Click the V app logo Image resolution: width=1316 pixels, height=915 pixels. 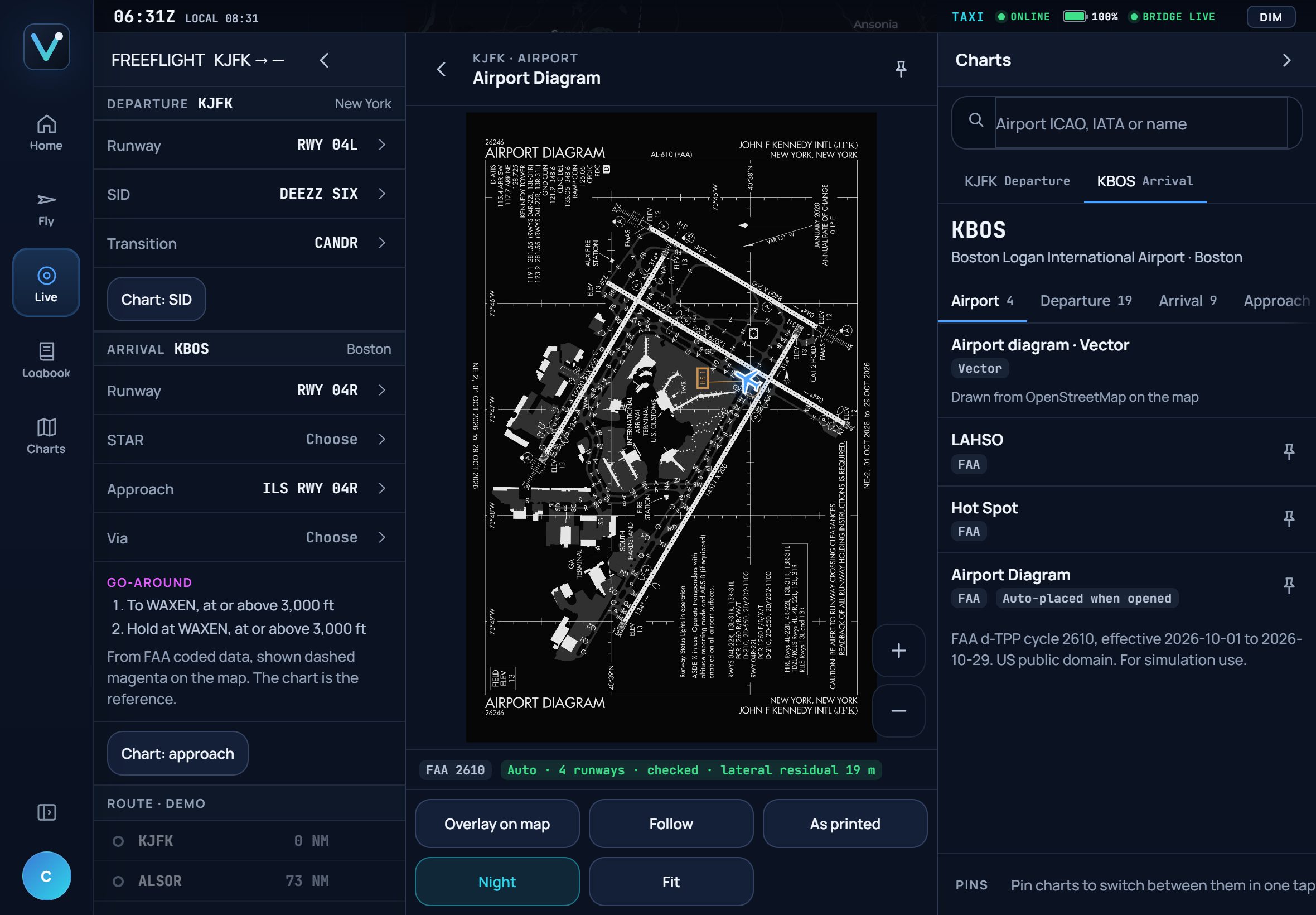tap(46, 47)
